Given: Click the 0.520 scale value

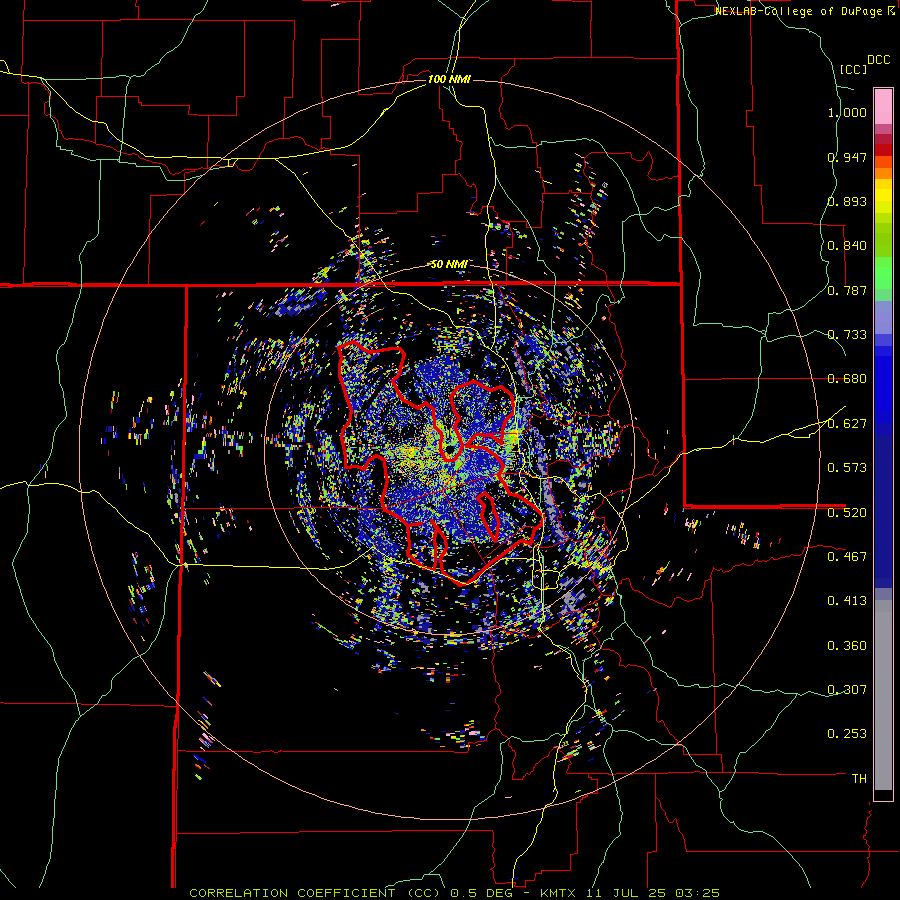Looking at the screenshot, I should [x=847, y=512].
